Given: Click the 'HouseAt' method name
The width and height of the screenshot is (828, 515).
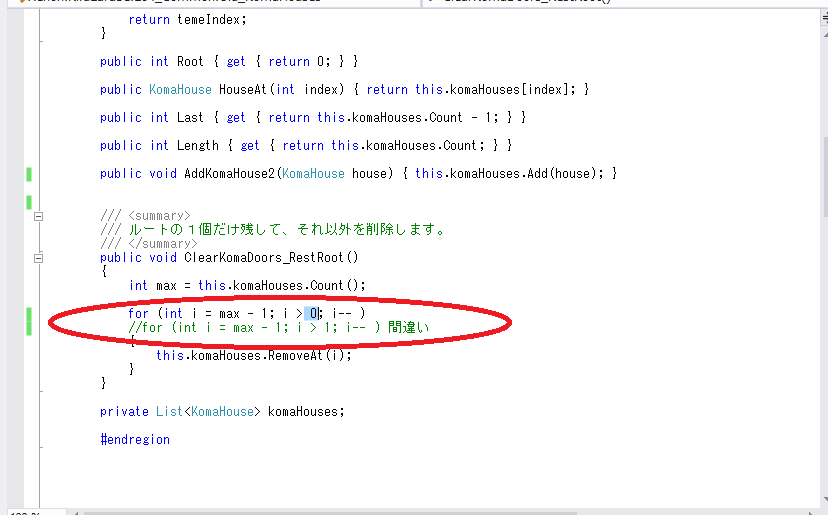Looking at the screenshot, I should tap(243, 90).
